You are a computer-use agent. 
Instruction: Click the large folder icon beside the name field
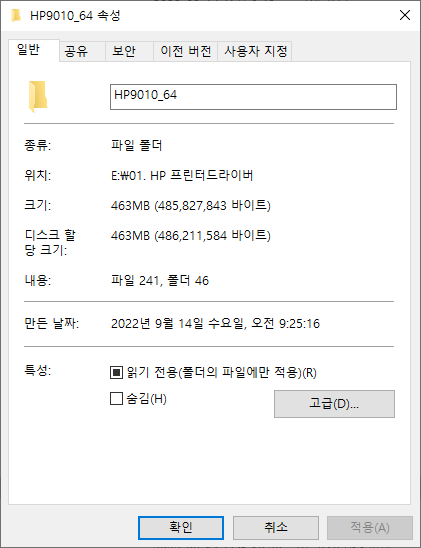(x=38, y=96)
